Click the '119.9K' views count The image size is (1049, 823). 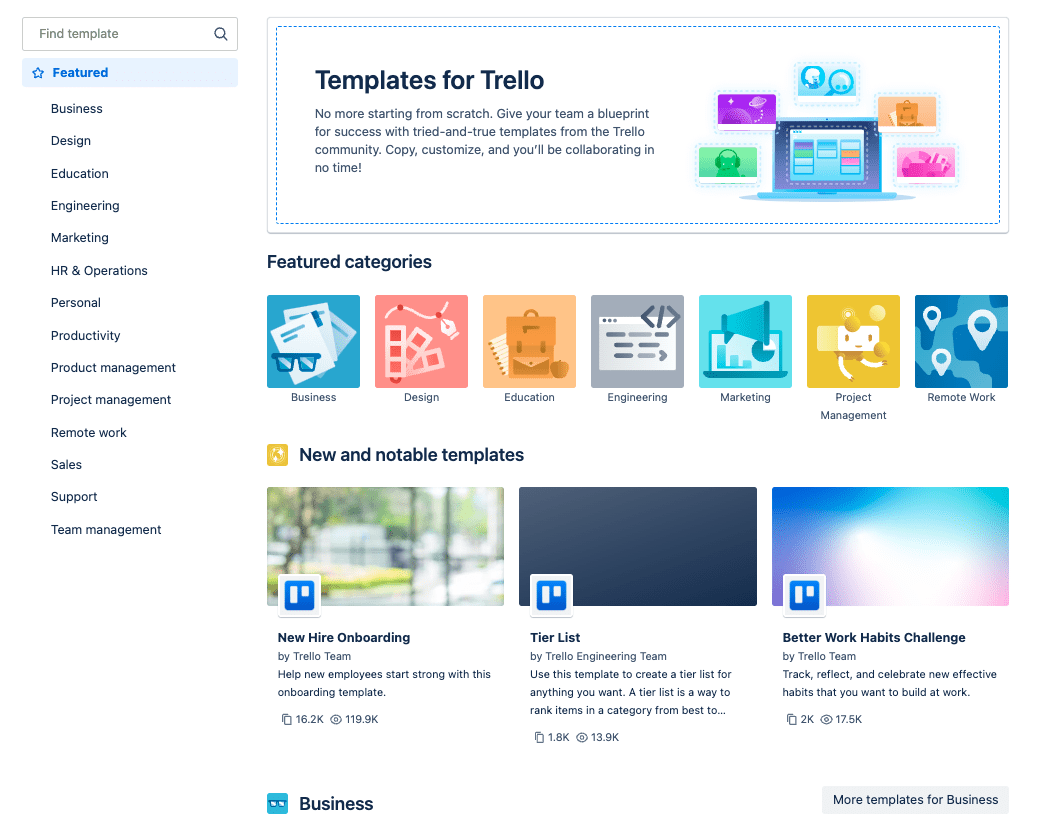362,719
